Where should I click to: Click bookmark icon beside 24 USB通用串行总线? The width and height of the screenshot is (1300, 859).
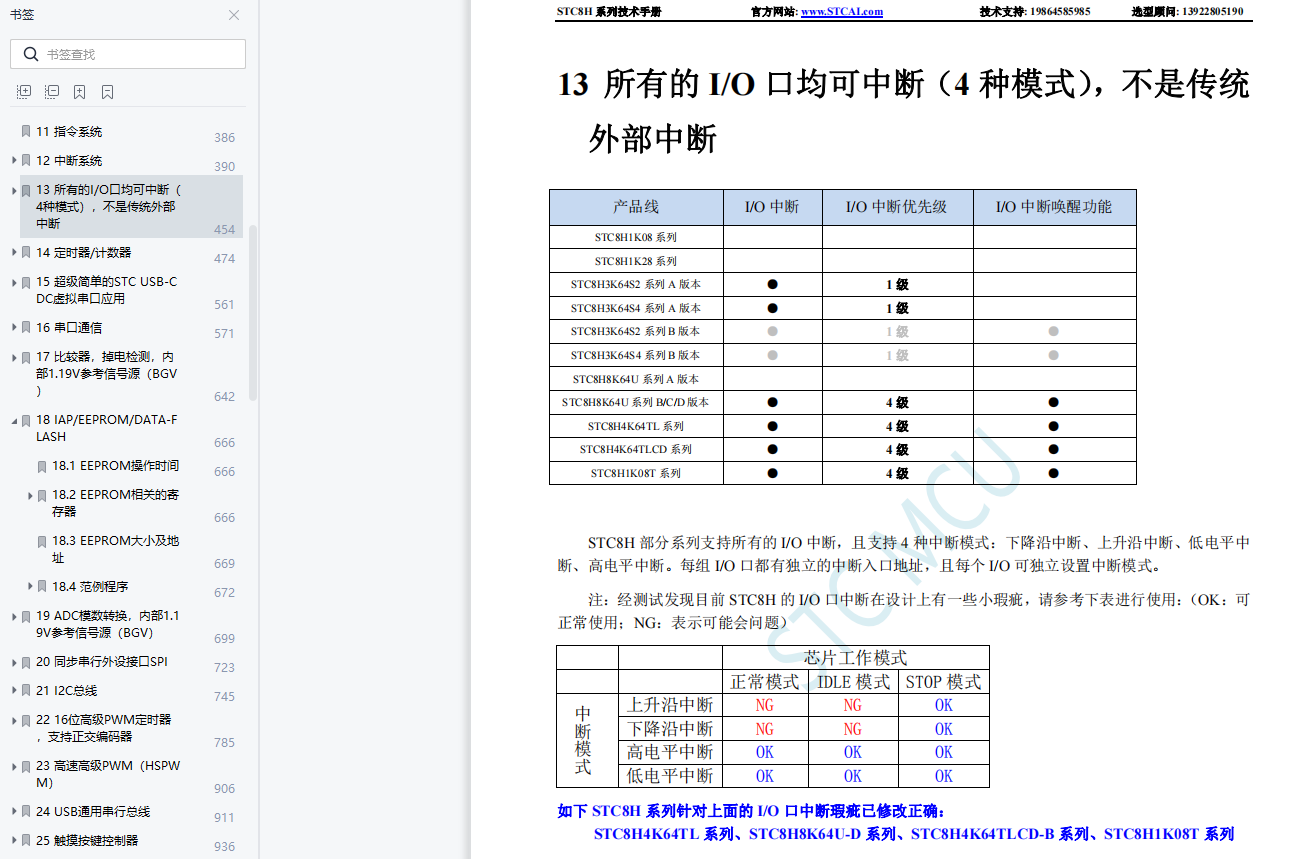pos(26,811)
